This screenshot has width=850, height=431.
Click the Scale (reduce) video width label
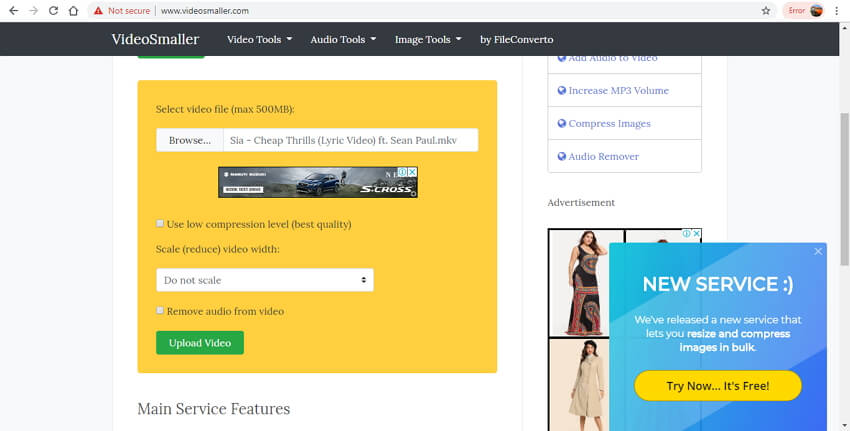click(x=217, y=249)
